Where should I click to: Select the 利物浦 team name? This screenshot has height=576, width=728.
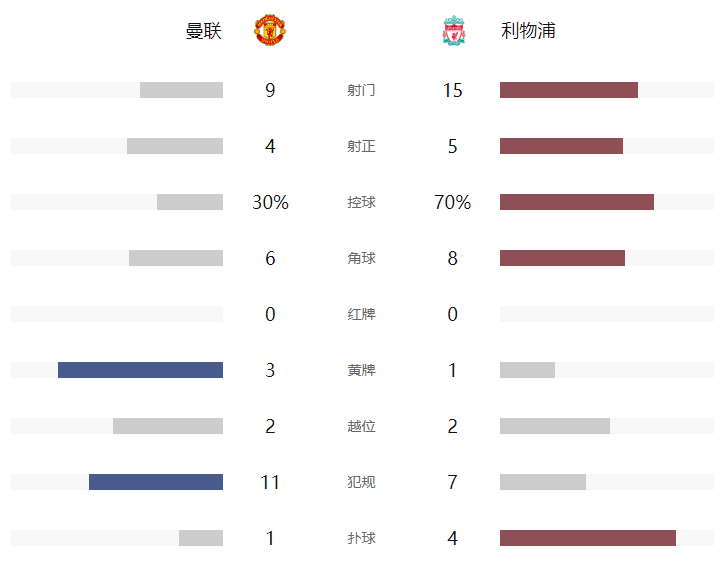coord(528,31)
